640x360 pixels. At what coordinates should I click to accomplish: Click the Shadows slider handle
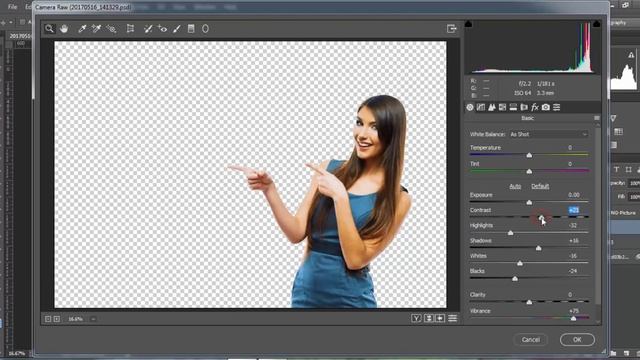pyautogui.click(x=538, y=248)
